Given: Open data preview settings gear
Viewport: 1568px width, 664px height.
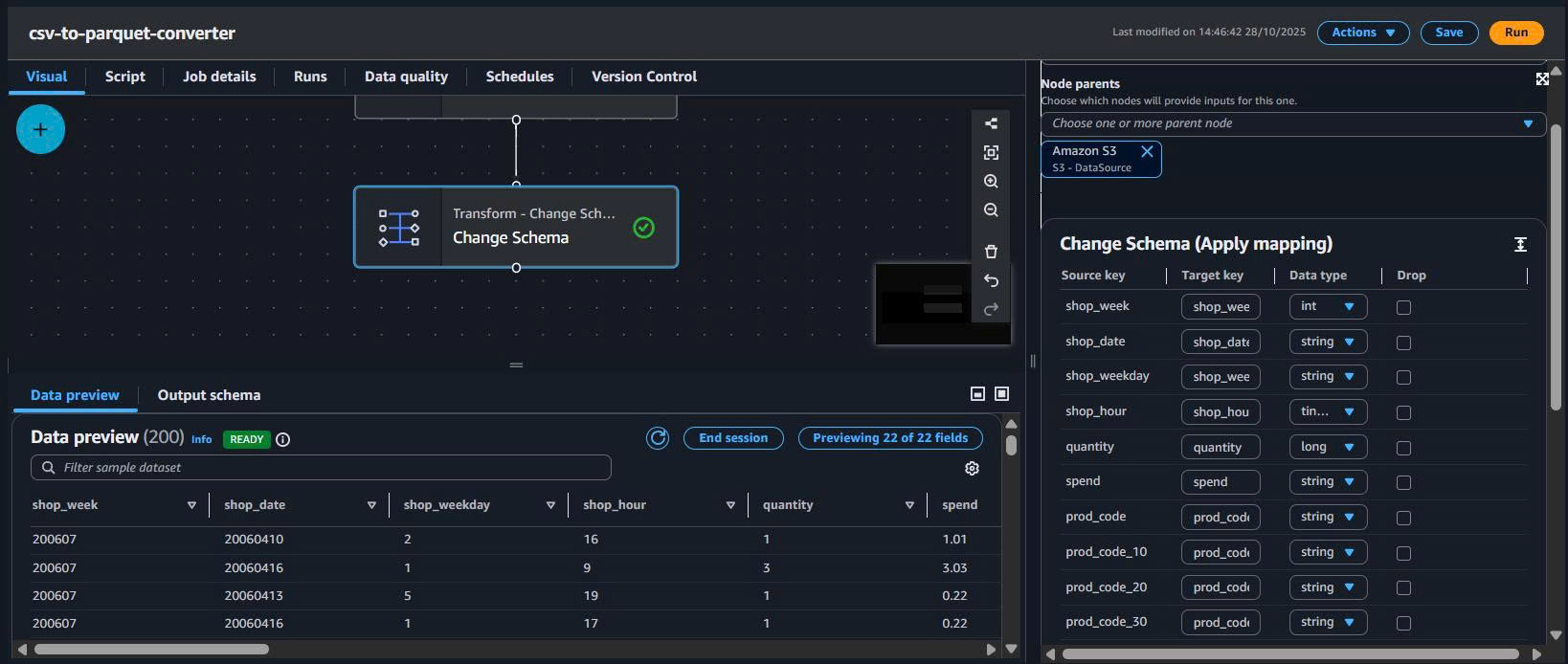Looking at the screenshot, I should click(x=972, y=468).
